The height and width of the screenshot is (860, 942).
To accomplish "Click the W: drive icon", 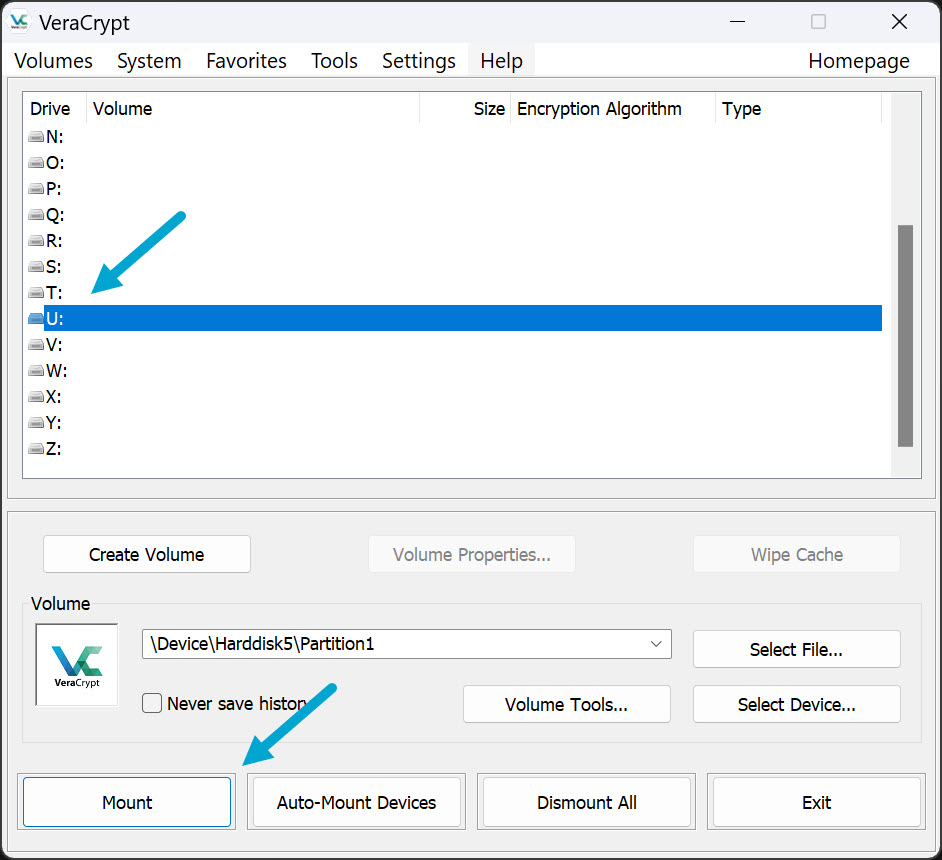I will pyautogui.click(x=36, y=371).
